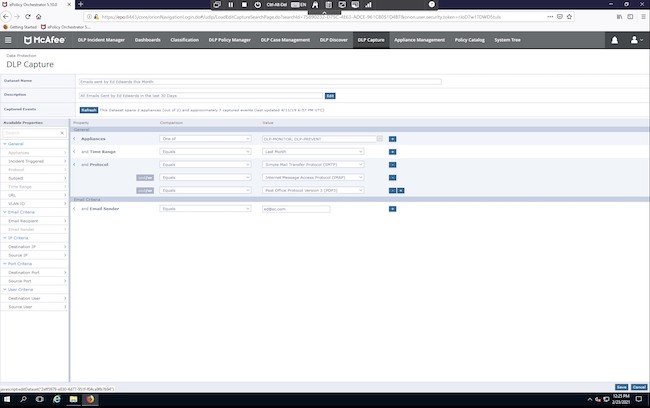Send Ctrl-Alt-Del from the remote toolbar
650x408 pixels.
pos(276,5)
